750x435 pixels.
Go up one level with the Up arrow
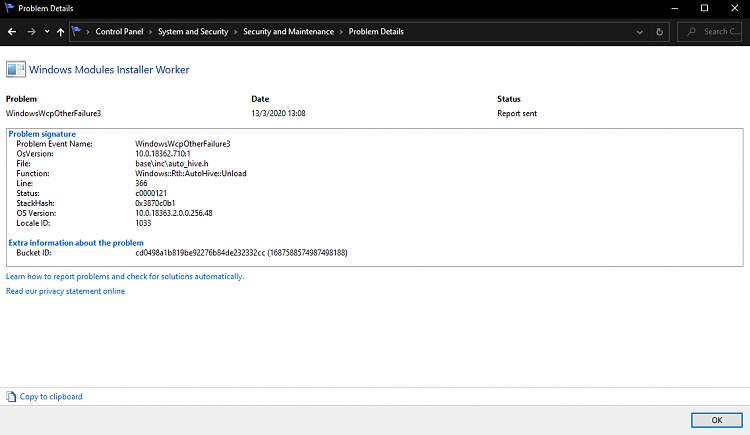click(61, 31)
